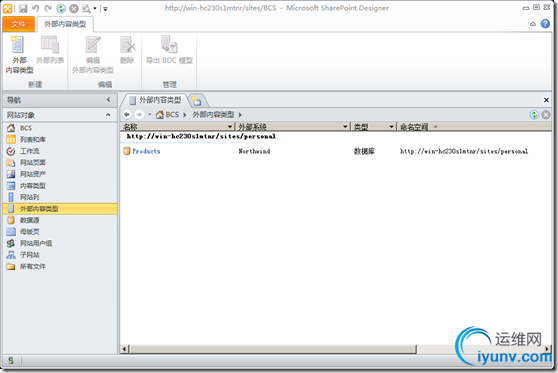Viewport: 558px width, 373px height.
Task: Close the document tab with the X
Action: point(546,100)
